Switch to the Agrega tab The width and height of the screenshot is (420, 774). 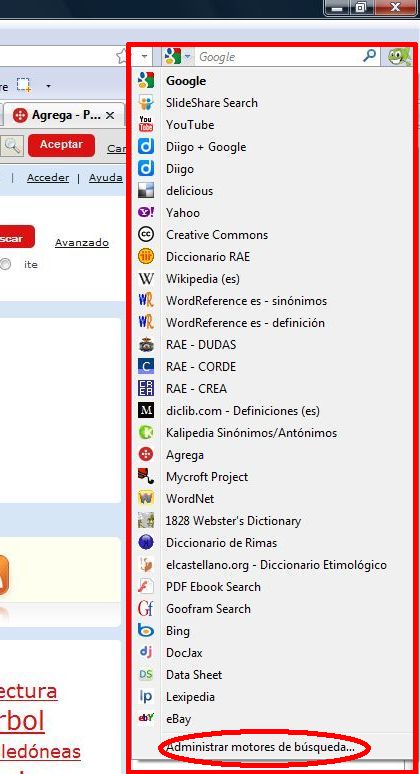click(64, 116)
